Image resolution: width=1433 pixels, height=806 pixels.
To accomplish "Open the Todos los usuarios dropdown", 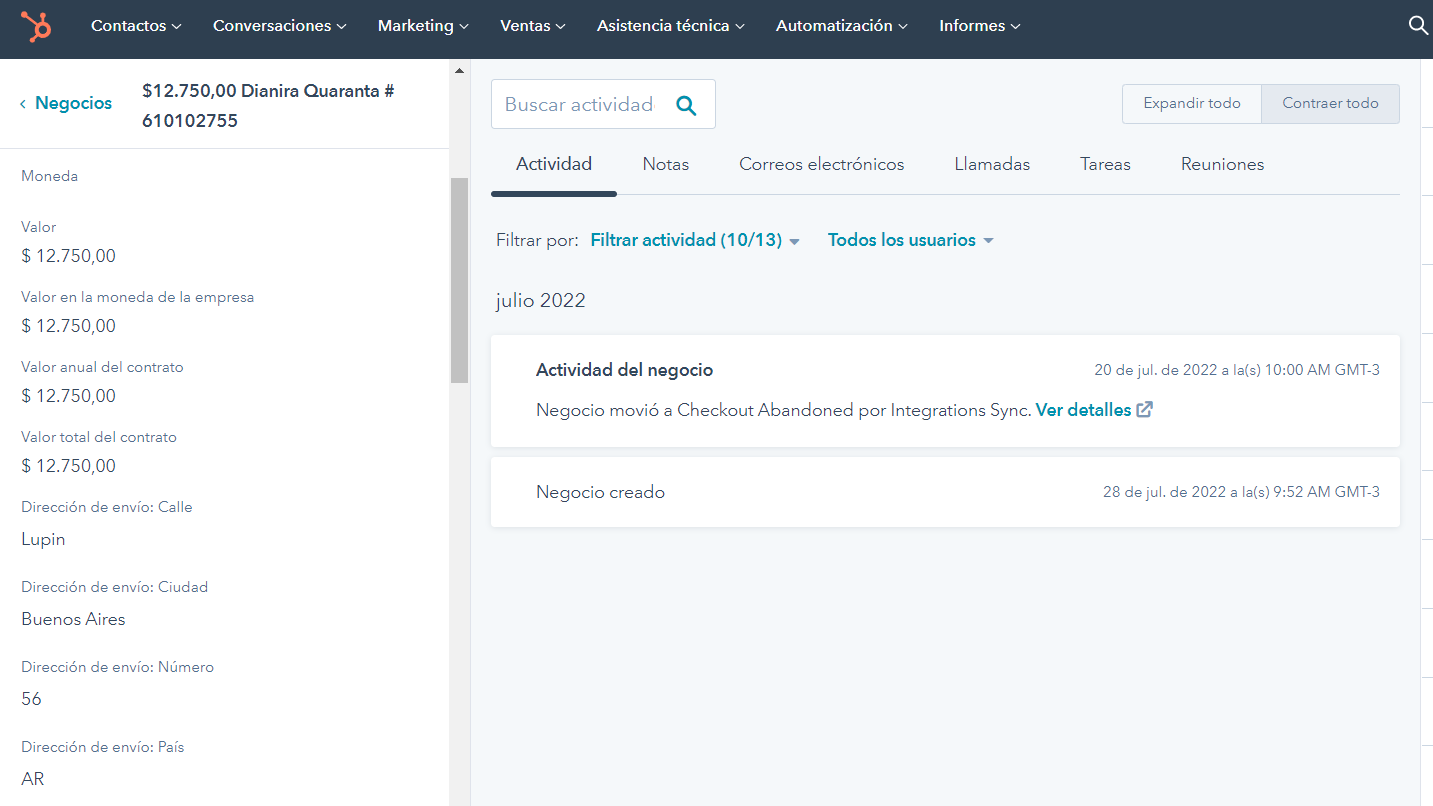I will click(x=910, y=240).
